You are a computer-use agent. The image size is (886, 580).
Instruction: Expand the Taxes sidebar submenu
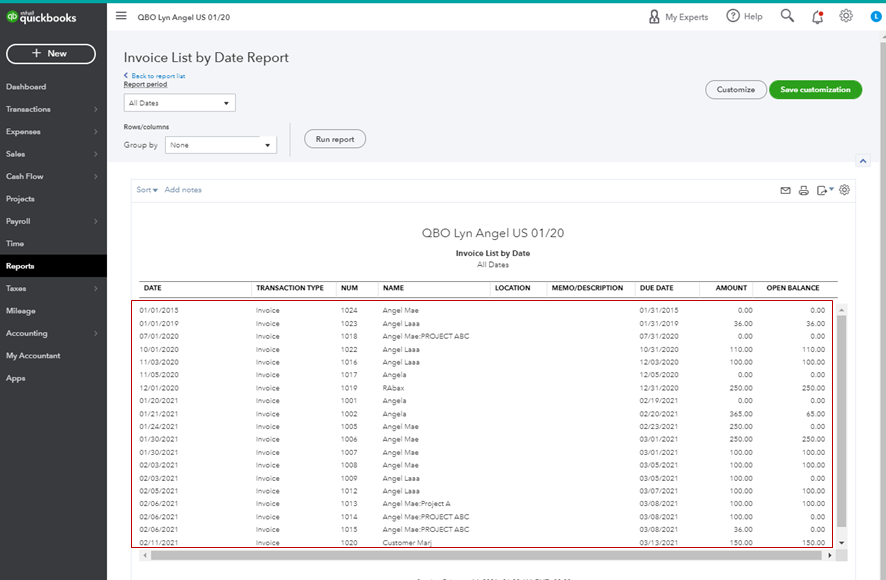(x=95, y=288)
